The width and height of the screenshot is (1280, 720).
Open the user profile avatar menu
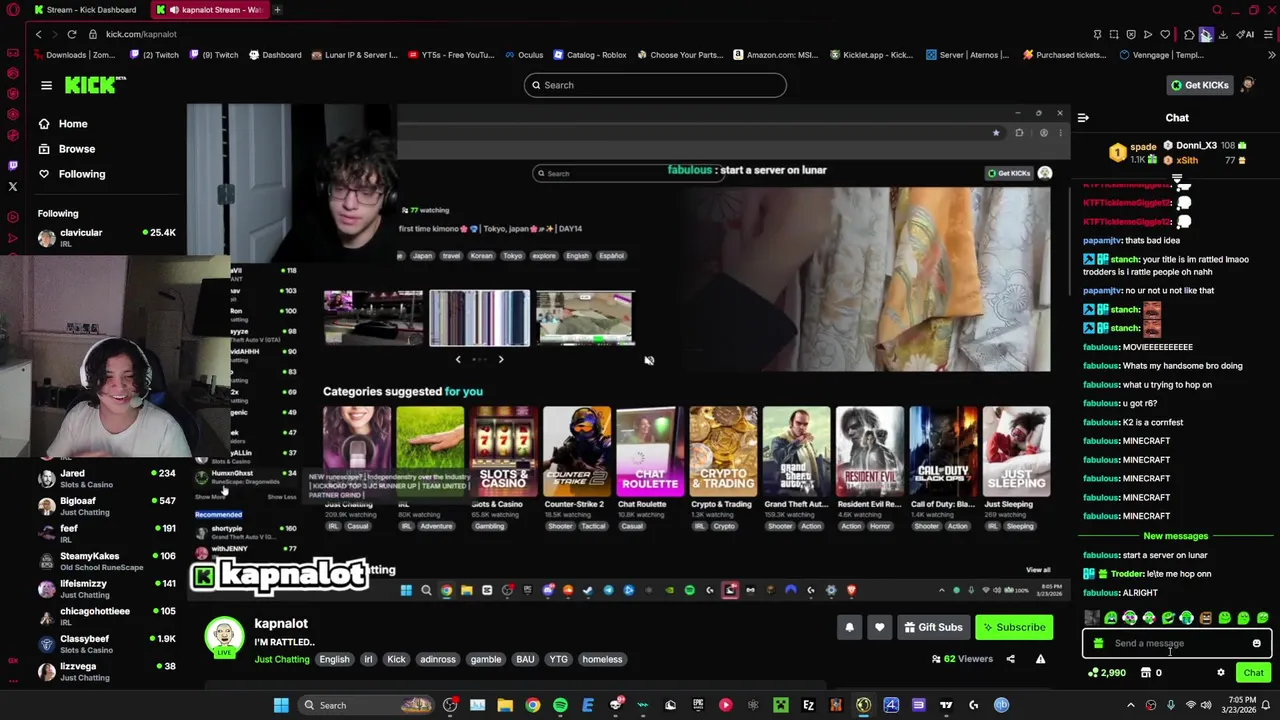tap(1248, 85)
